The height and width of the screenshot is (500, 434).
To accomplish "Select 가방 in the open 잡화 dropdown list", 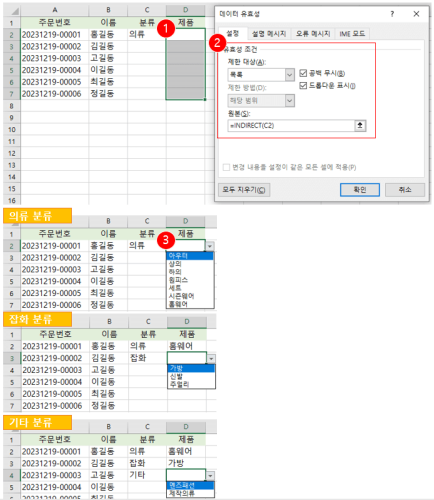I will [191, 368].
